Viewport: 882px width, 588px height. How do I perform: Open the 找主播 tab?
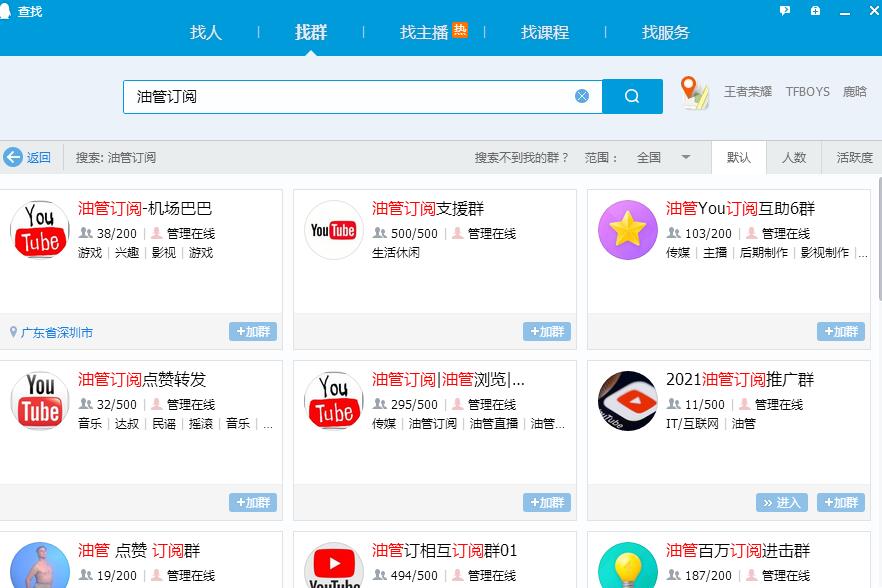[424, 32]
